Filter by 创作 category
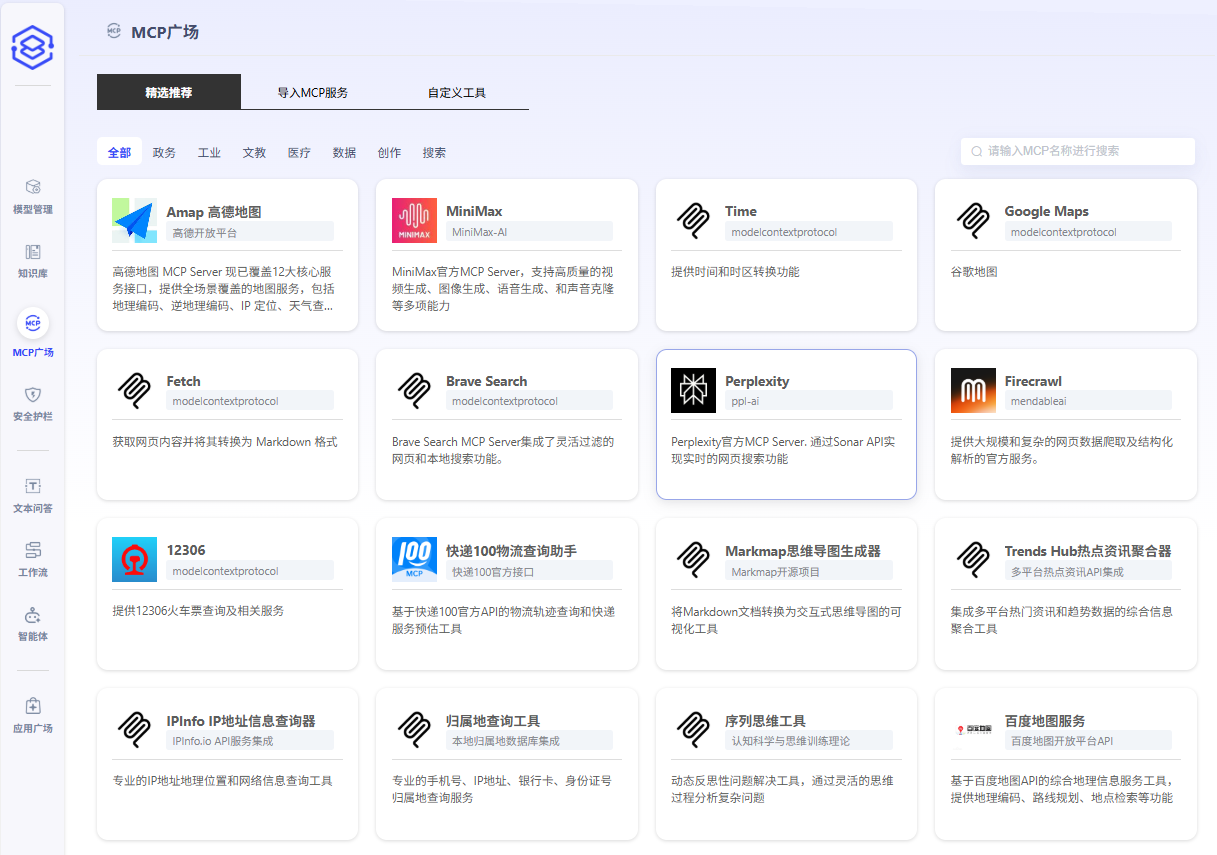Viewport: 1217px width, 855px height. (x=389, y=153)
